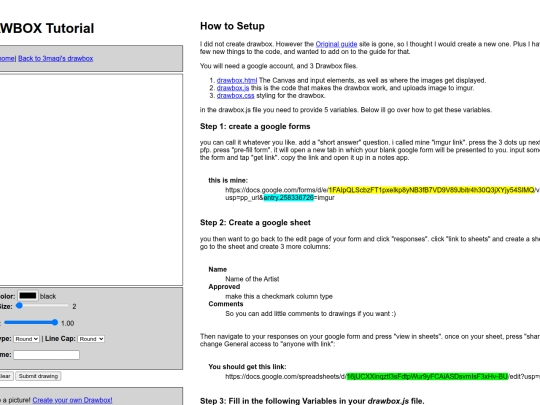The width and height of the screenshot is (540, 405).
Task: Click the 'this is mine:' label
Action: [228, 180]
